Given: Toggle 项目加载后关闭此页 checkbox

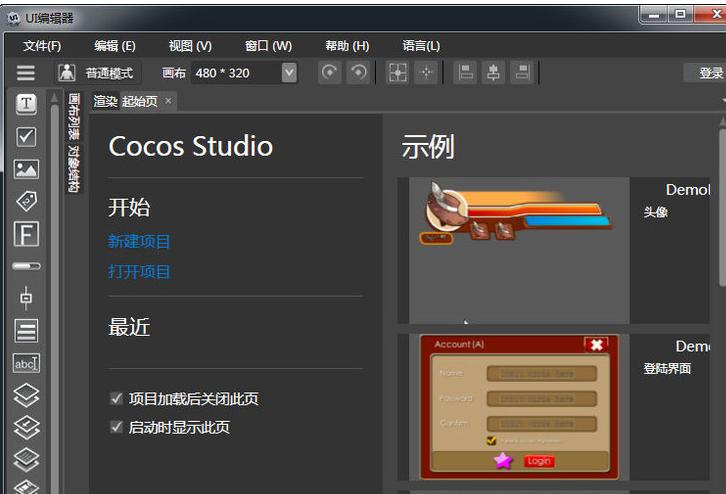Looking at the screenshot, I should click(116, 399).
